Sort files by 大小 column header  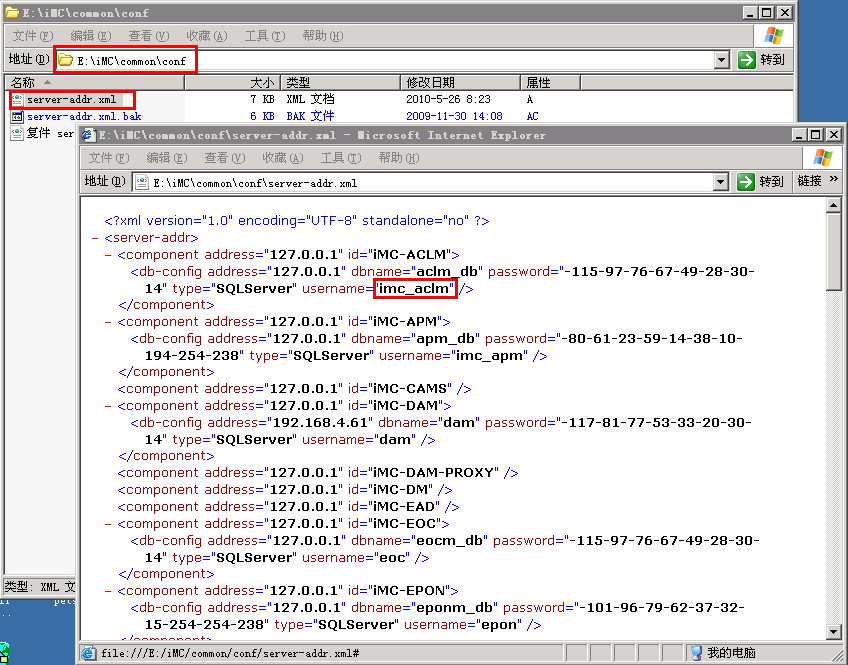click(233, 83)
